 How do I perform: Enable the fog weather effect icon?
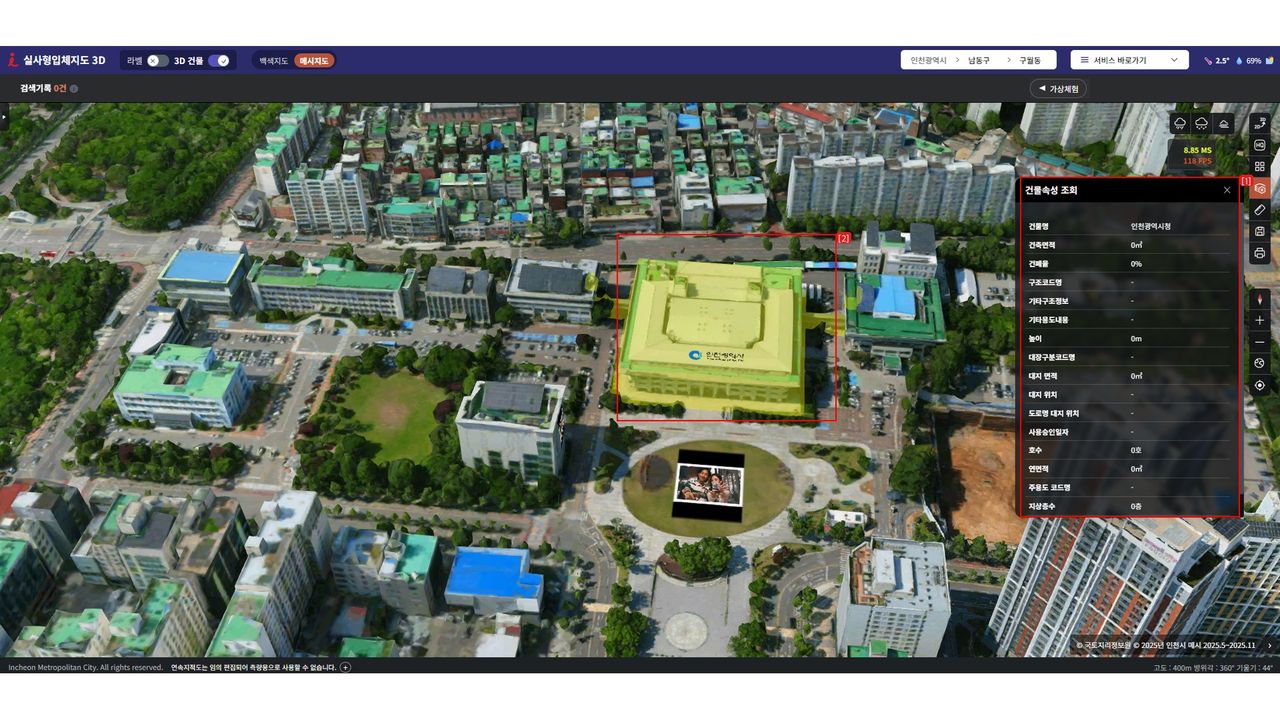coord(1225,123)
